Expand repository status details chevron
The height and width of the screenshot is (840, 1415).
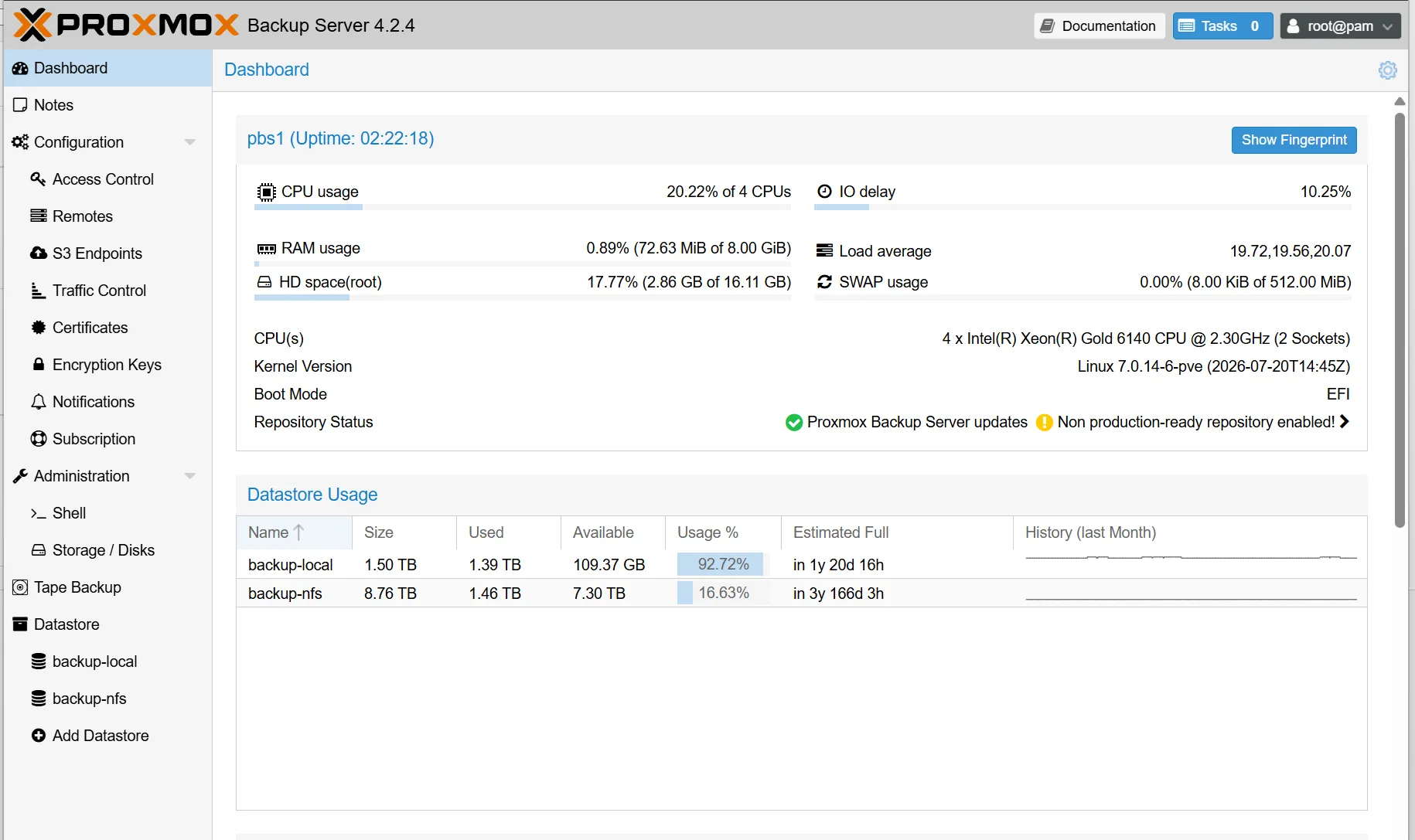(x=1345, y=422)
